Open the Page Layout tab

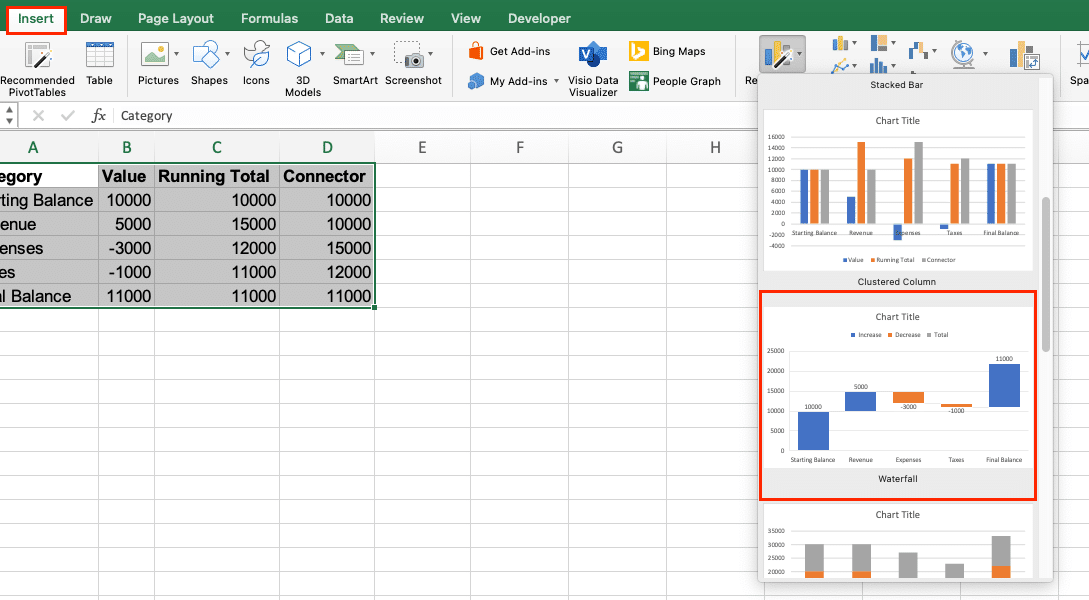pyautogui.click(x=176, y=19)
